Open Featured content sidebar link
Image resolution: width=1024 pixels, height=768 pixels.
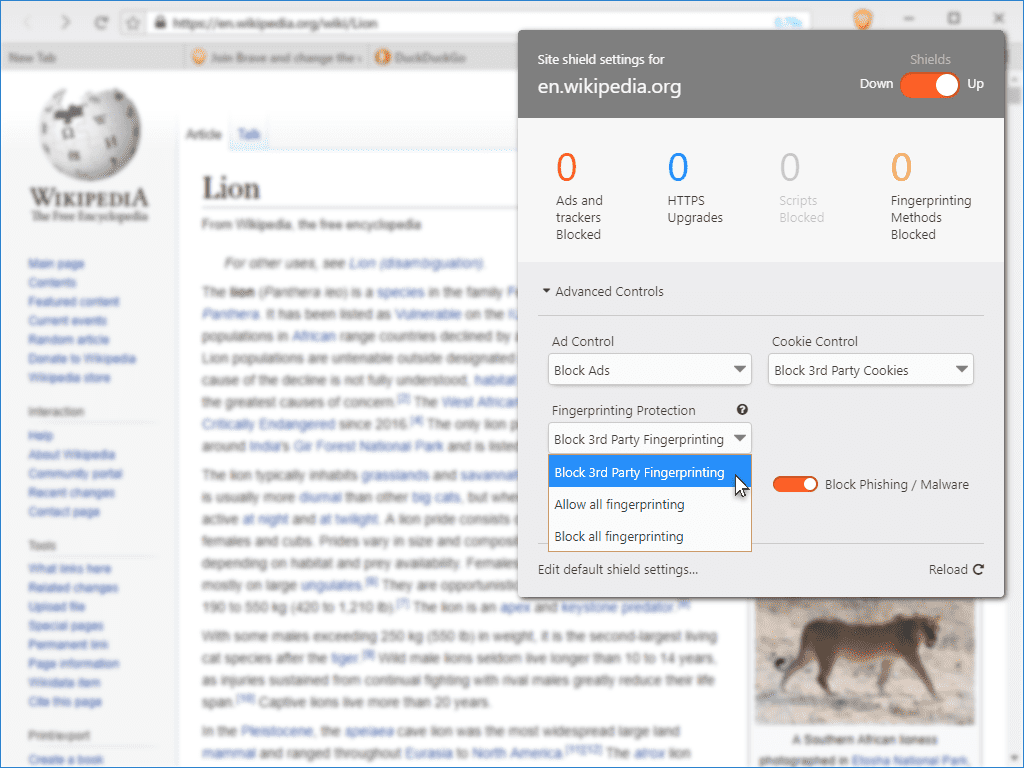point(74,302)
